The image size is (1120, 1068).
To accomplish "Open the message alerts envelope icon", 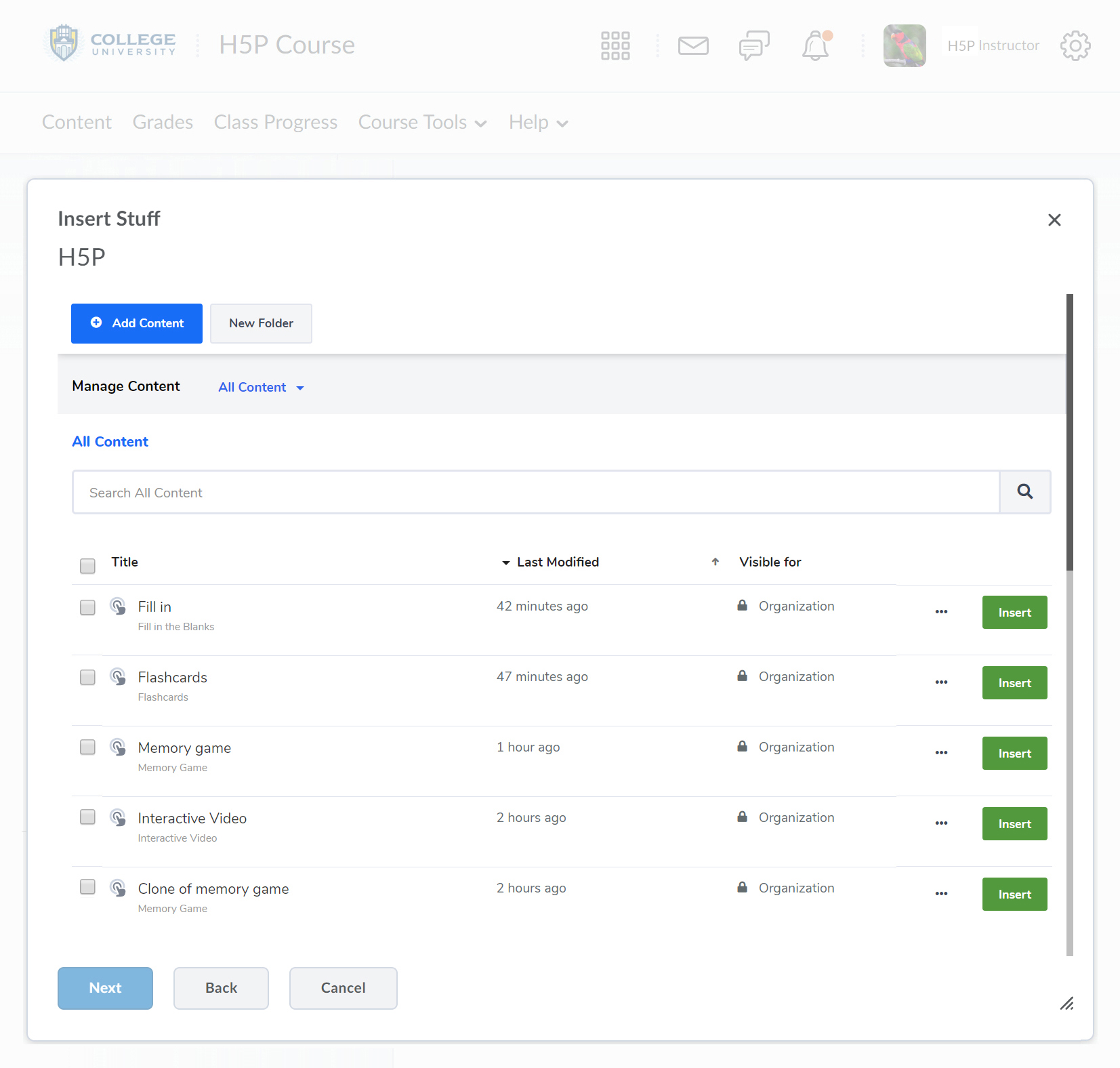I will point(693,45).
